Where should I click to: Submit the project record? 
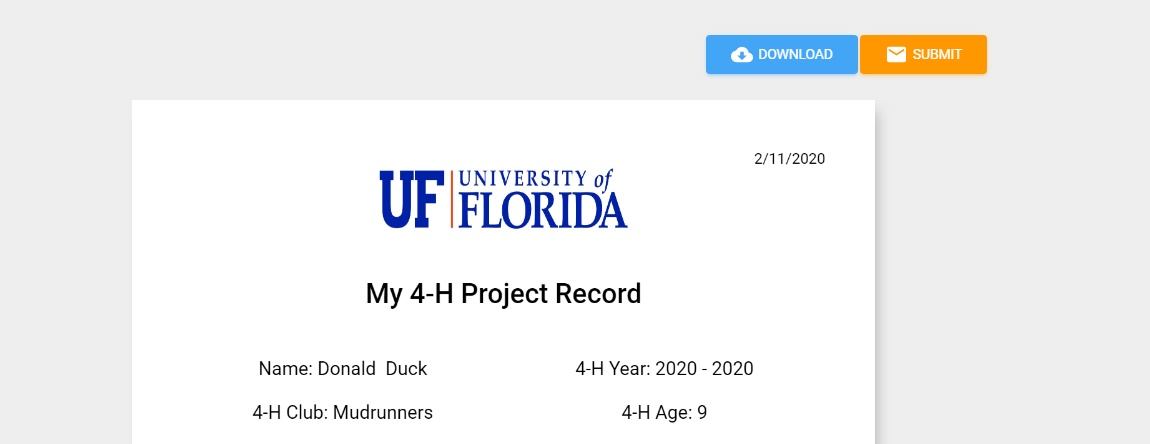click(x=923, y=54)
